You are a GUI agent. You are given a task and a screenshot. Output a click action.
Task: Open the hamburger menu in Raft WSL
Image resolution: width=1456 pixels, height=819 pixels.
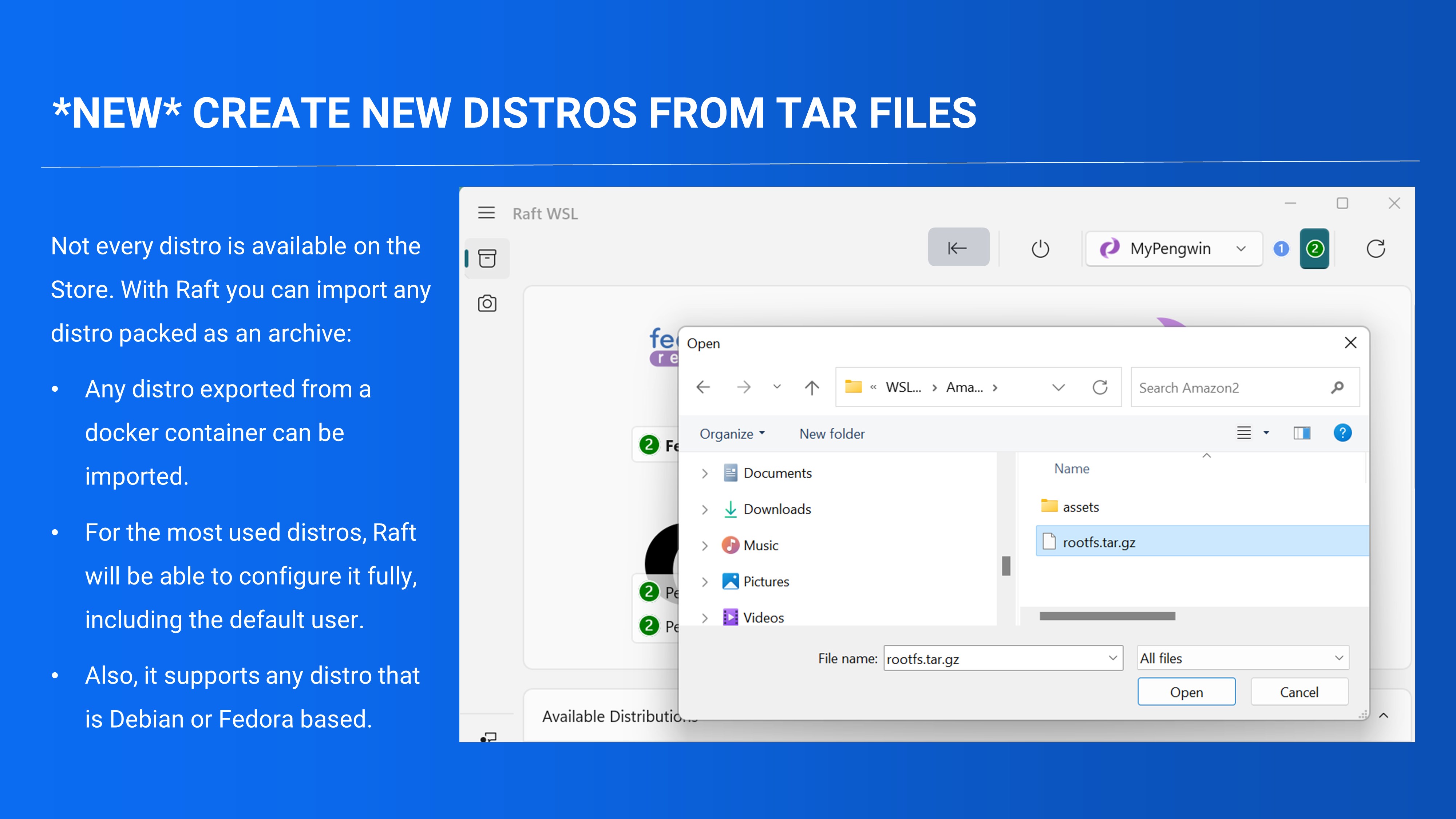[486, 213]
